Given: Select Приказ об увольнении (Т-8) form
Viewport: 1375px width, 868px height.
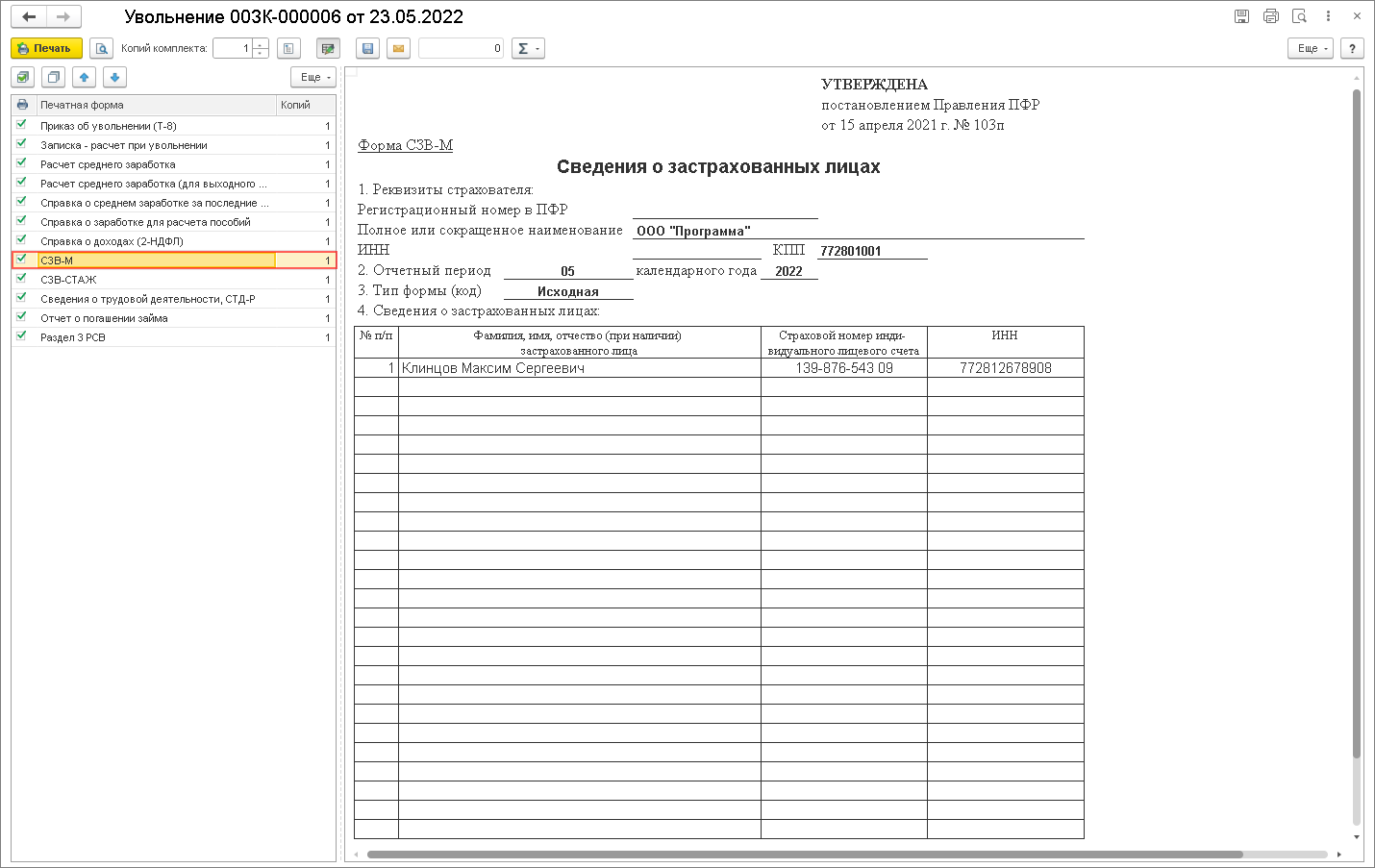Looking at the screenshot, I should tap(109, 126).
